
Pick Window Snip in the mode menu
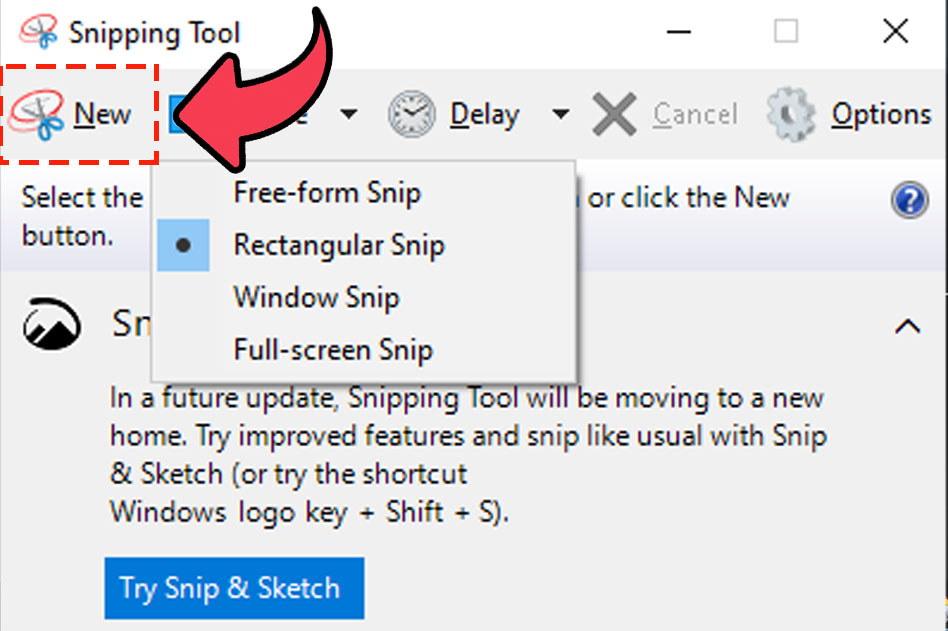tap(363, 297)
